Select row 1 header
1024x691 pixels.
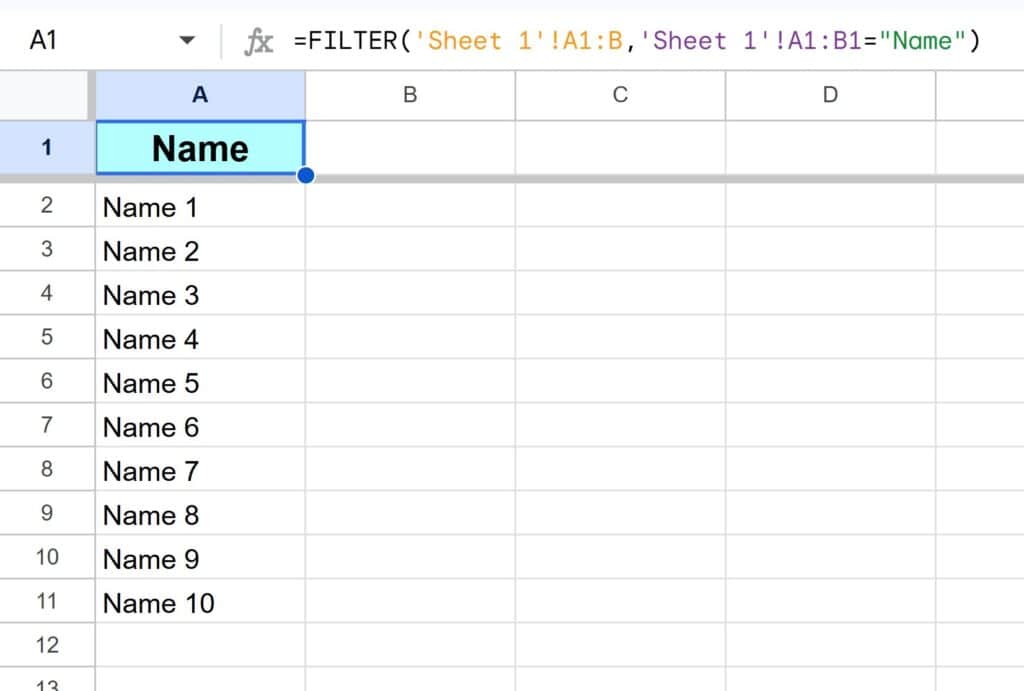pos(47,148)
